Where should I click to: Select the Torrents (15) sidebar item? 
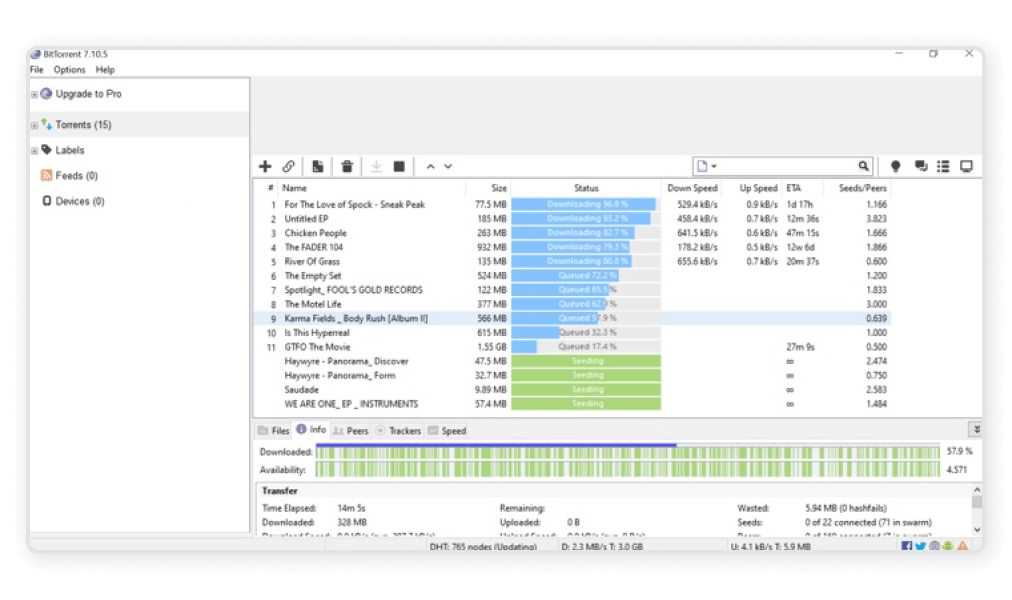point(139,125)
